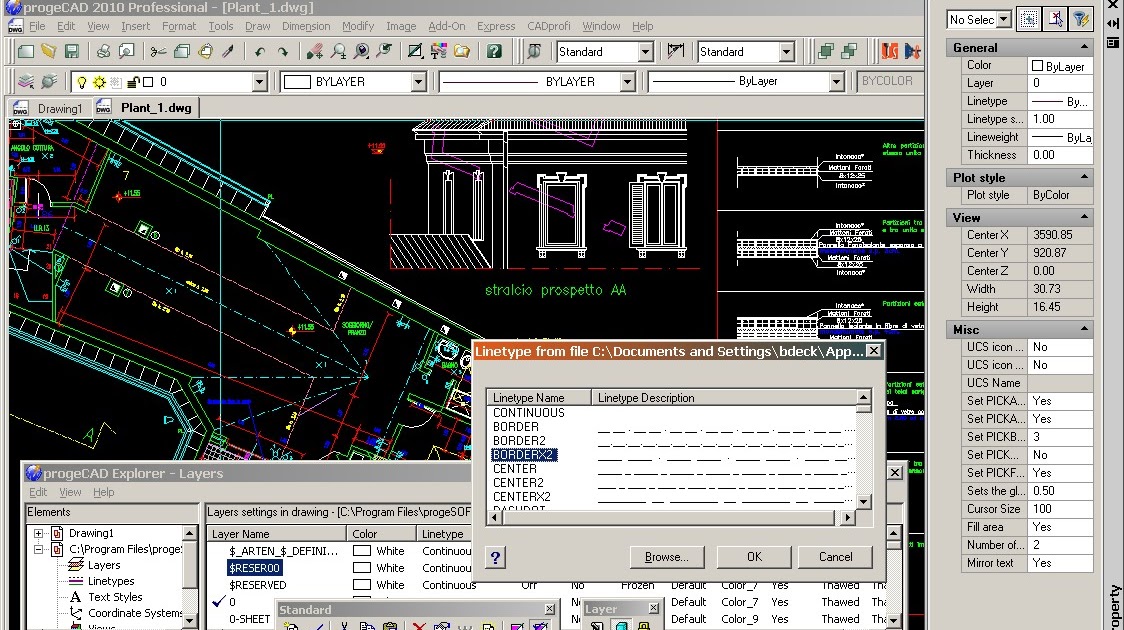
Task: Open the No Selection dropdown in Properties
Action: click(x=1002, y=19)
